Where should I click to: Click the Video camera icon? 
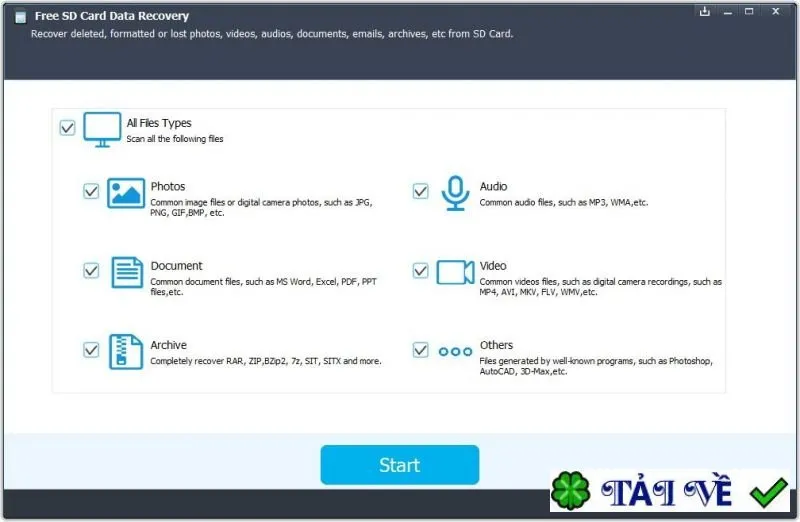pos(455,272)
